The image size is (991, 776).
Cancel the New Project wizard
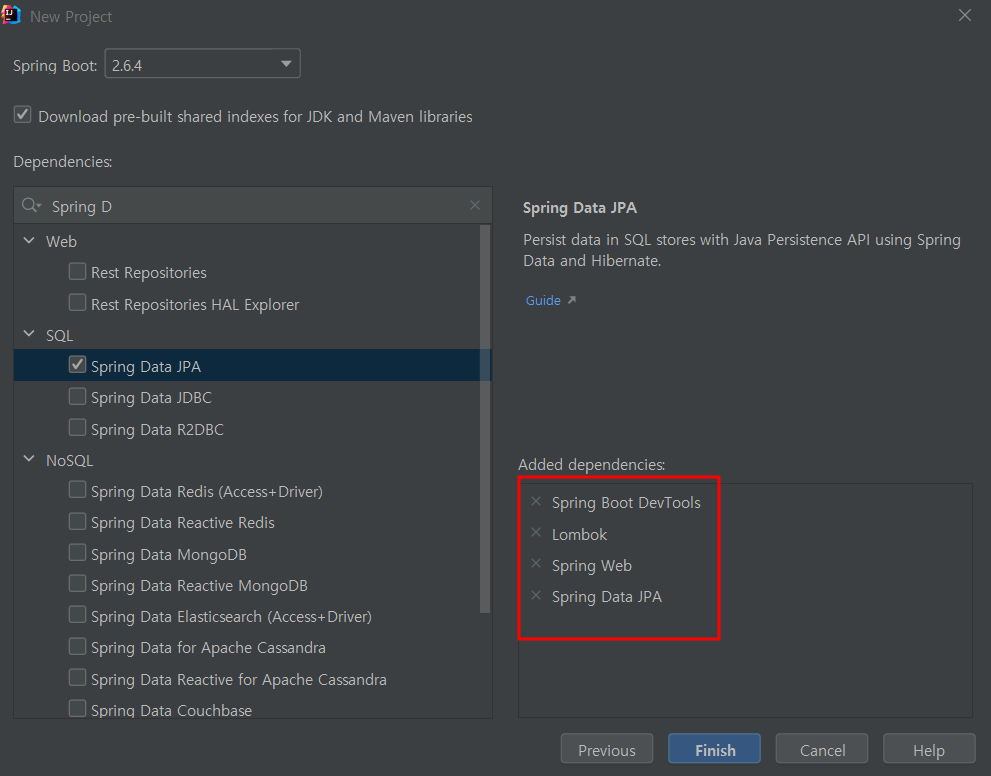click(822, 749)
